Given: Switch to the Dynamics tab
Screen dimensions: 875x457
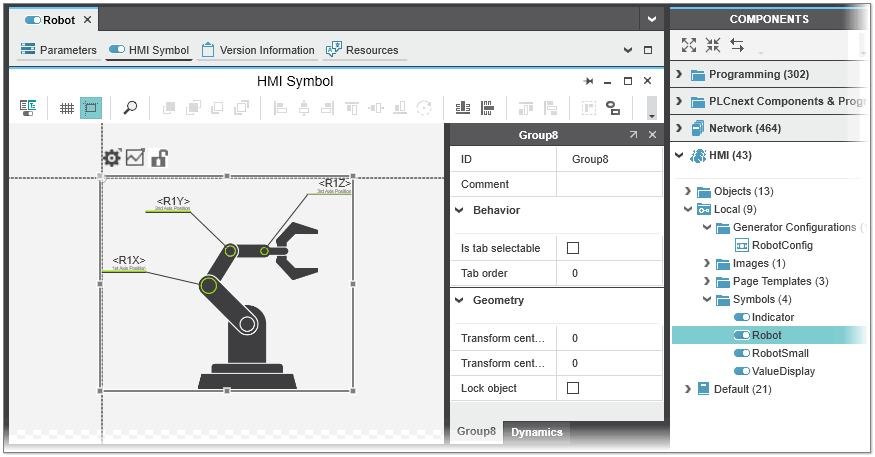Looking at the screenshot, I should (537, 432).
